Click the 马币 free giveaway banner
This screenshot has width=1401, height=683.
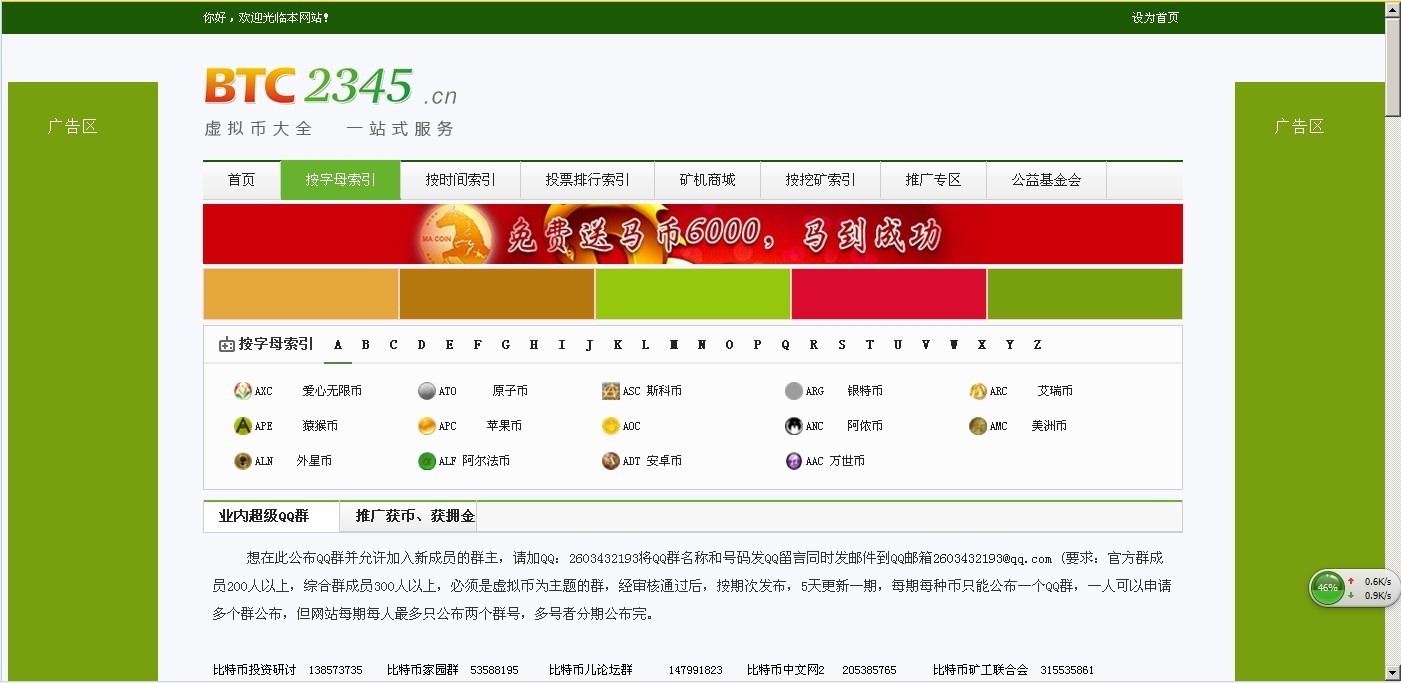pos(692,234)
